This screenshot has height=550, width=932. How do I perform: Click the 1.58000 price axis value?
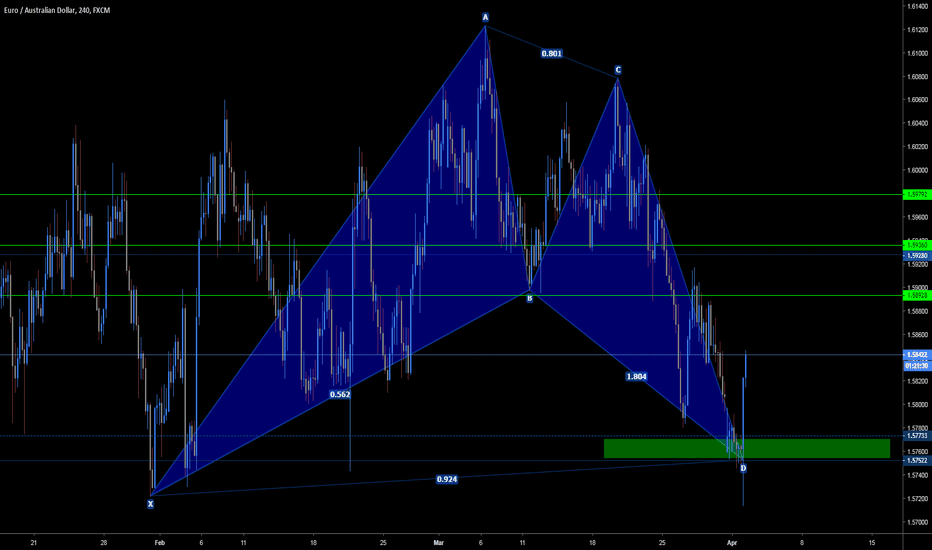pyautogui.click(x=918, y=405)
